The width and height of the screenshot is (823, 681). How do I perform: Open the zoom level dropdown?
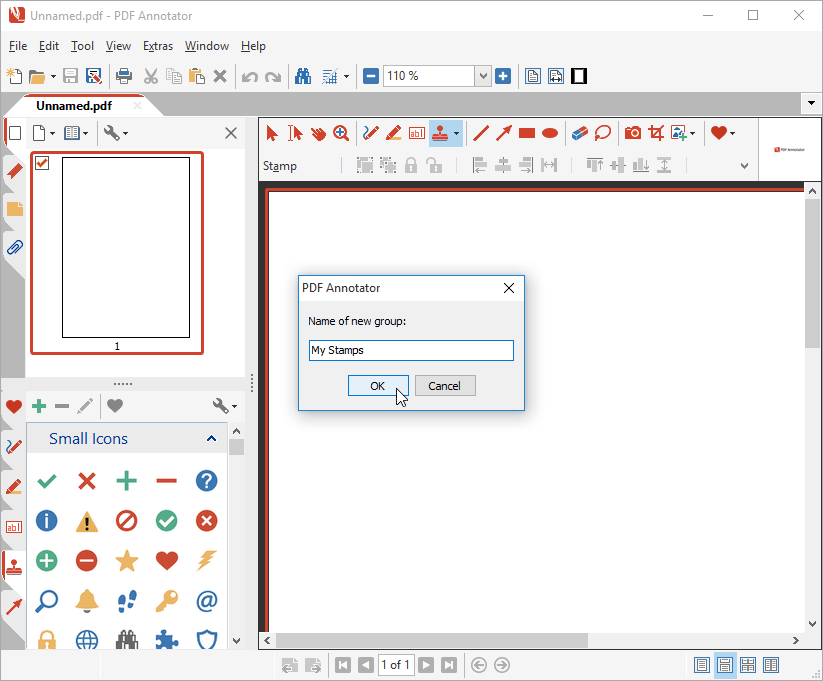[x=483, y=76]
